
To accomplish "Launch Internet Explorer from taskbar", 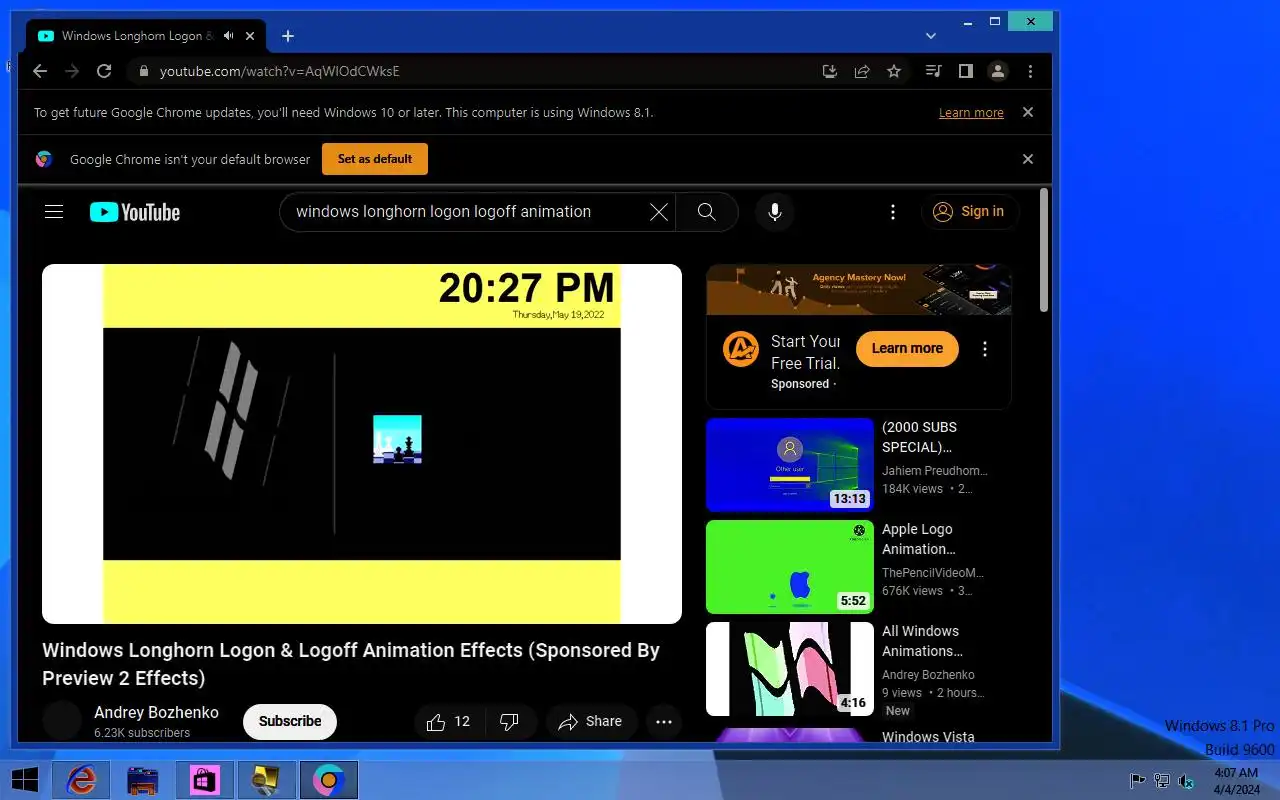I will tap(82, 780).
